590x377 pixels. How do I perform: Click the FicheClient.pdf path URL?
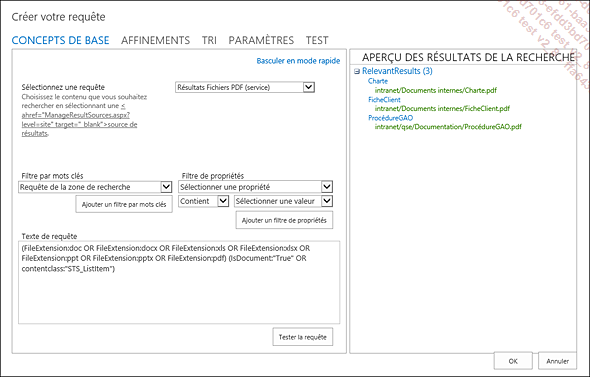point(442,108)
